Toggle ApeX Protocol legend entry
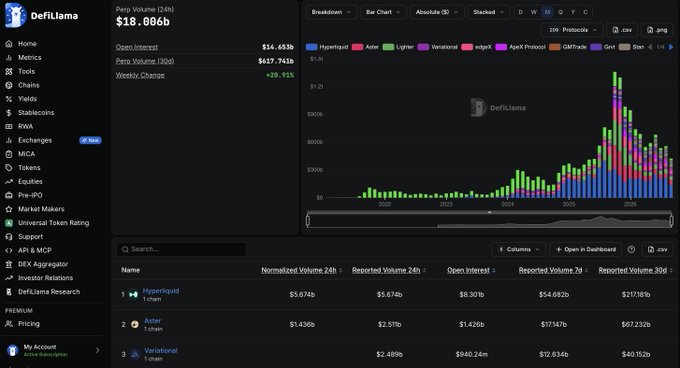The image size is (680, 368). click(520, 47)
